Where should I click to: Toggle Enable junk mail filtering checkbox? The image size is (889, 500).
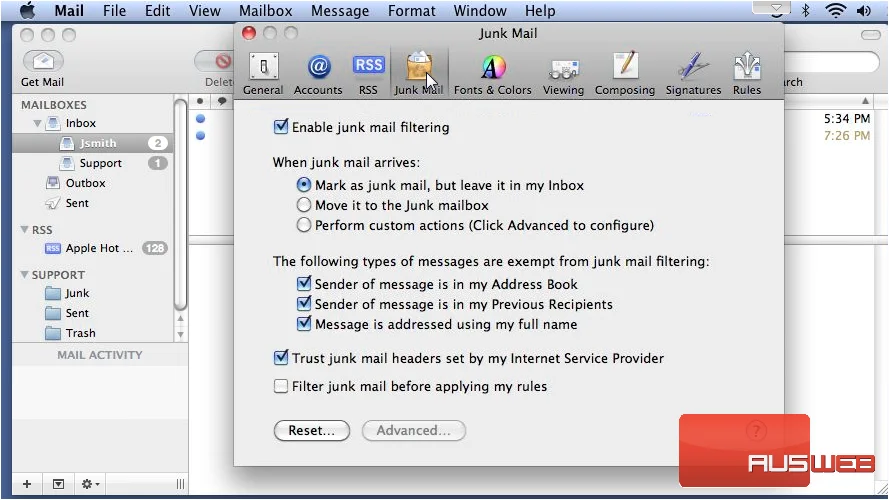tap(281, 126)
